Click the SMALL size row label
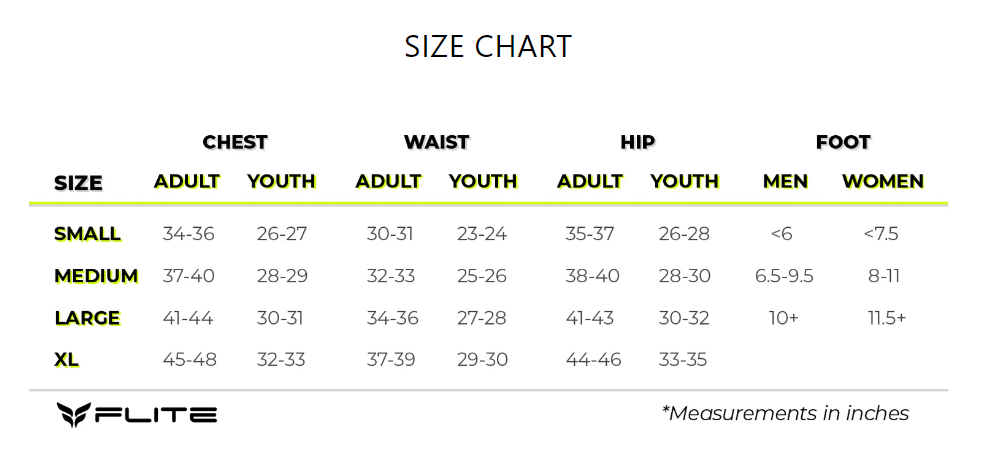 point(87,234)
